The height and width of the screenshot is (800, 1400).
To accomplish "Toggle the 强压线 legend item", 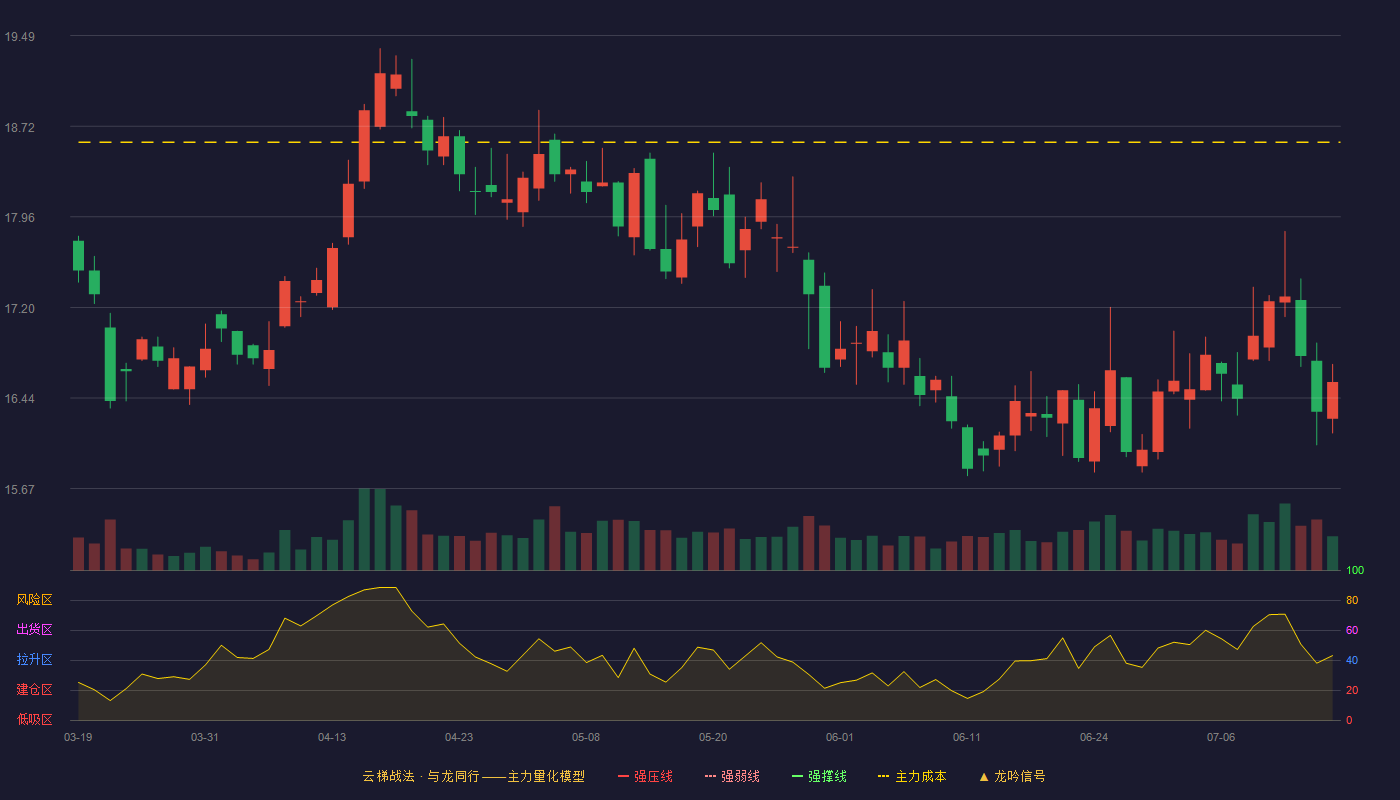I will [645, 776].
